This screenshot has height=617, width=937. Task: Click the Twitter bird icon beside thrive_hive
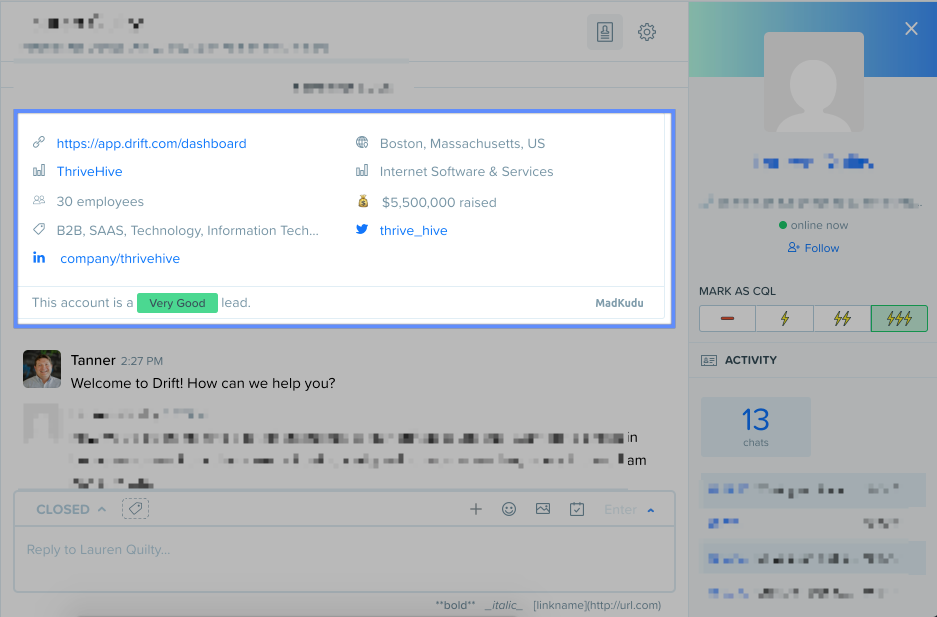coord(361,229)
